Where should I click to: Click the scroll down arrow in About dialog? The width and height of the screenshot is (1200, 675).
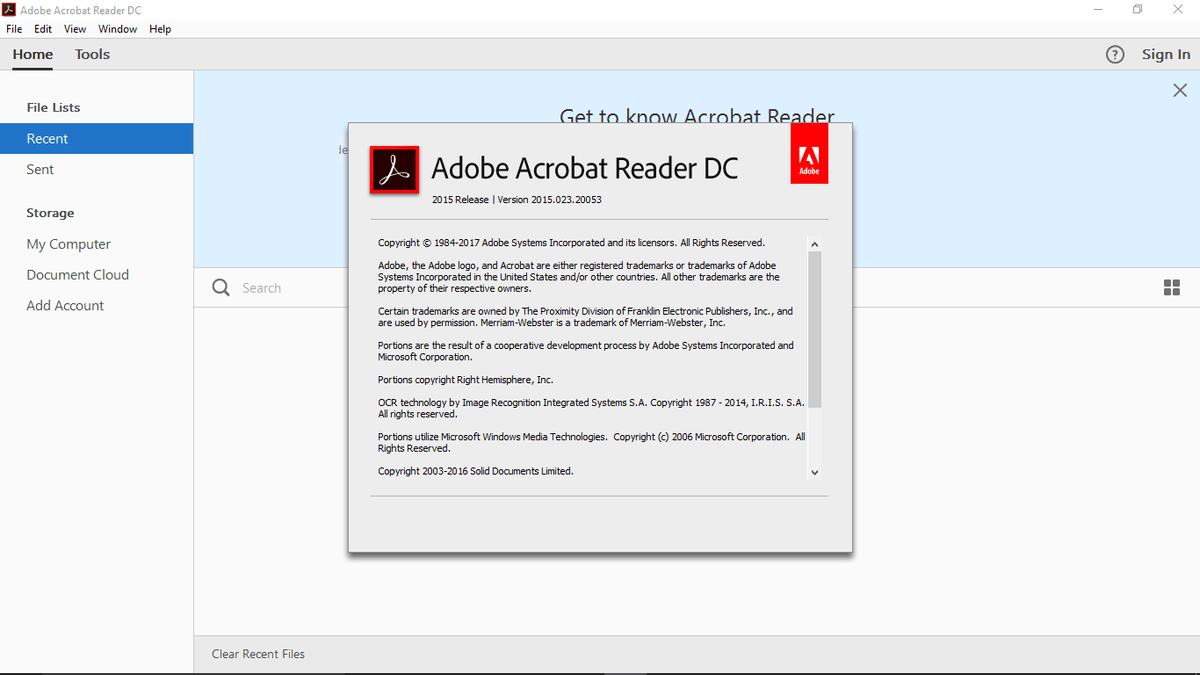[x=814, y=472]
